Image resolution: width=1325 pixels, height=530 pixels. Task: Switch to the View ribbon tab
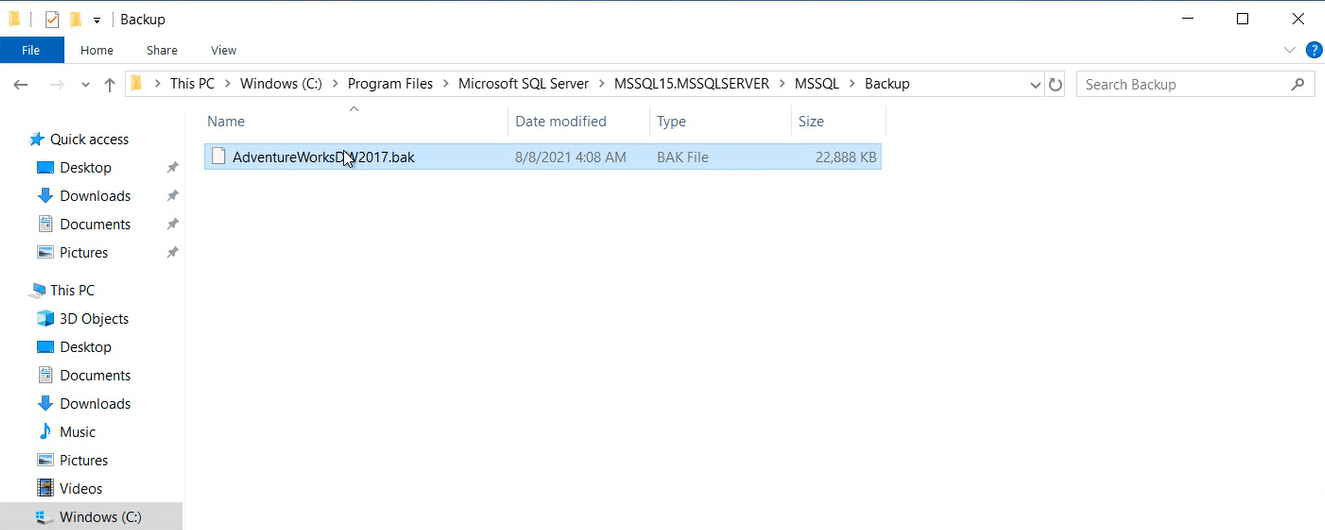(x=223, y=50)
